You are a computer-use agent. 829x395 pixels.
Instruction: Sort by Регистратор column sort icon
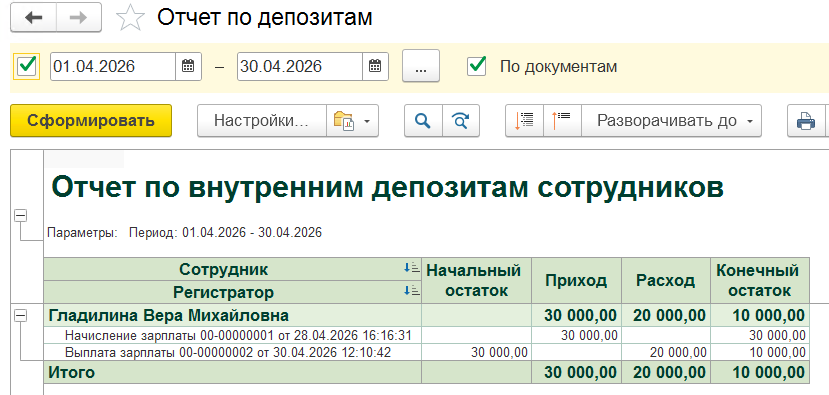[411, 291]
